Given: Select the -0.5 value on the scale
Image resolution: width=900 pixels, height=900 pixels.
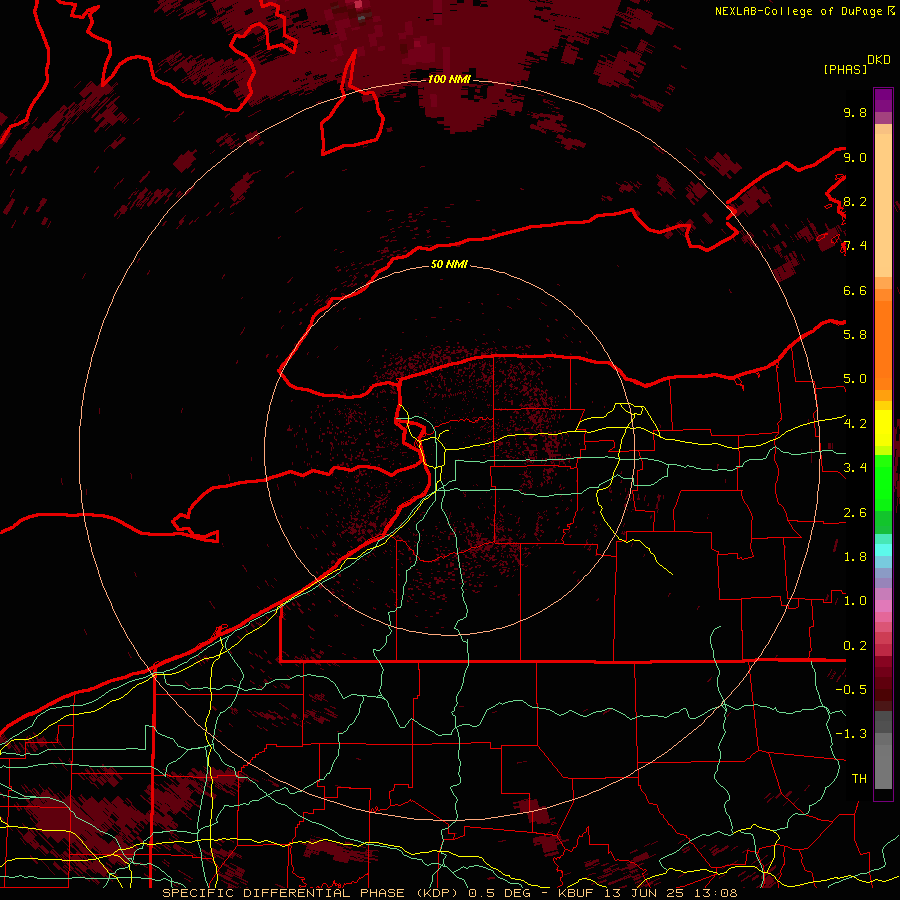Looking at the screenshot, I should [x=851, y=690].
